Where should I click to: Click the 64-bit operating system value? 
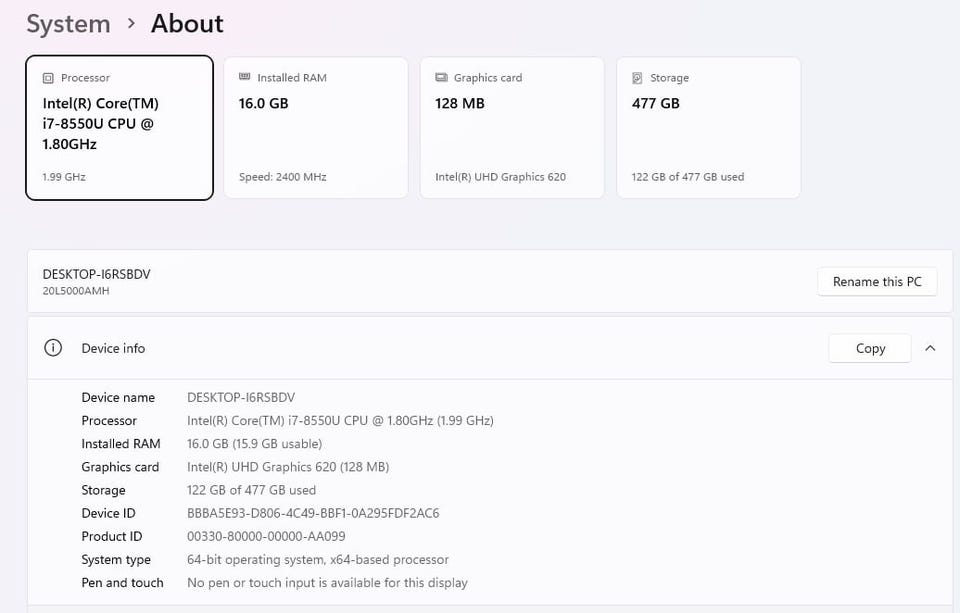click(318, 560)
